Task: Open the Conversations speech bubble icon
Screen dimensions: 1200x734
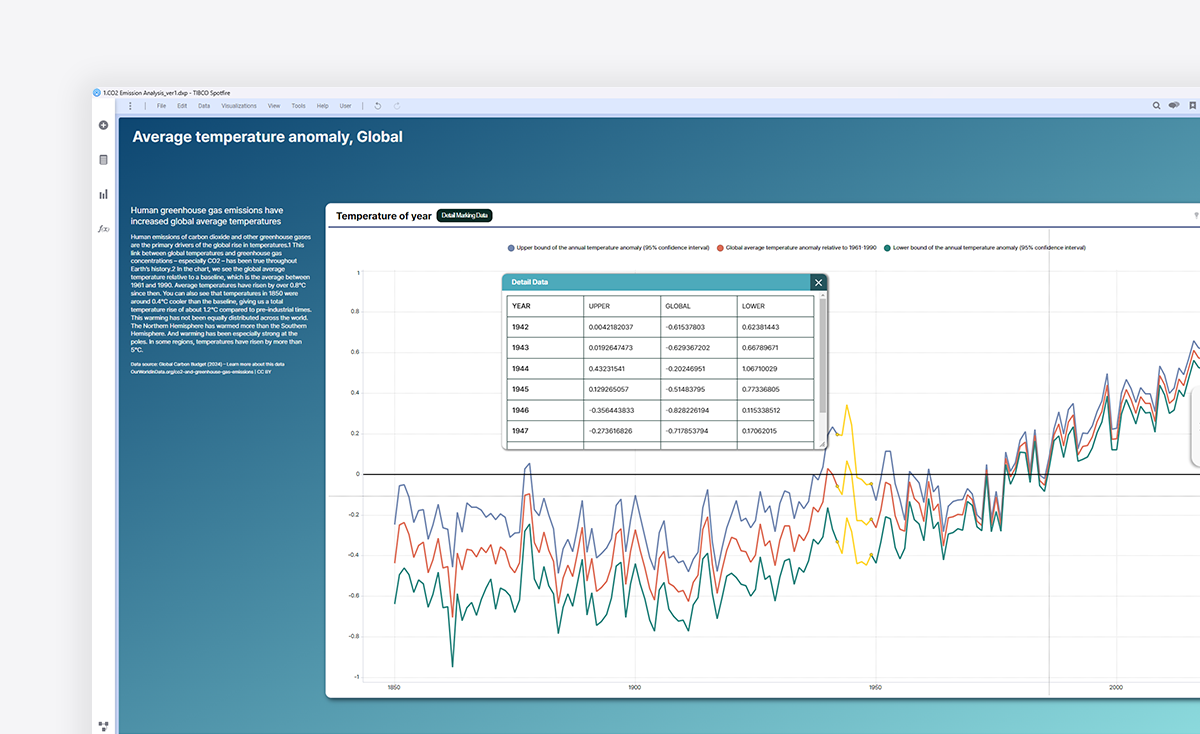Action: coord(1174,106)
